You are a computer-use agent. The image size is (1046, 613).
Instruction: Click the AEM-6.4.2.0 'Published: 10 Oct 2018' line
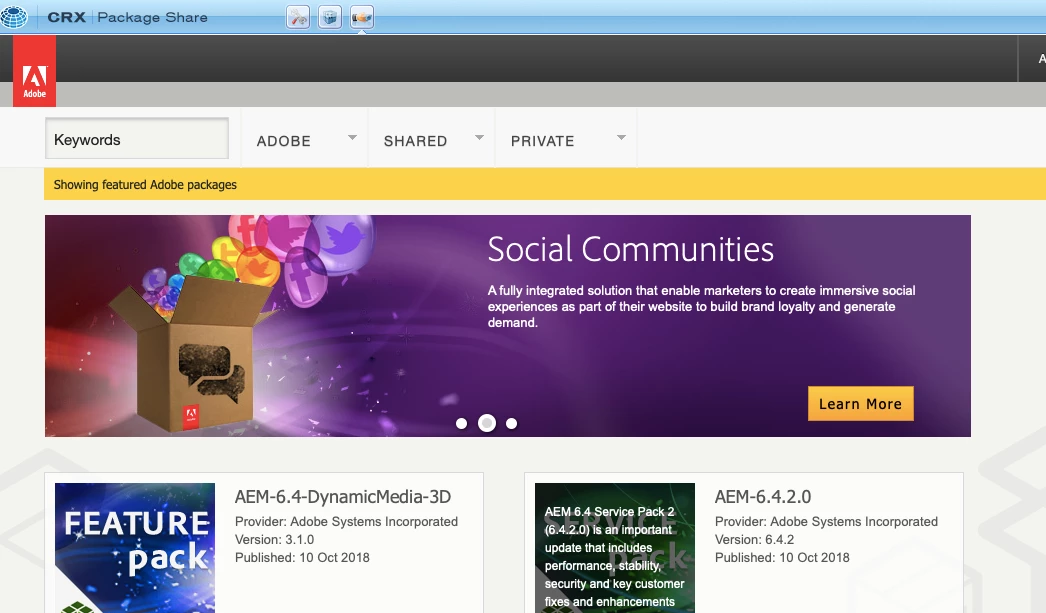pos(782,558)
